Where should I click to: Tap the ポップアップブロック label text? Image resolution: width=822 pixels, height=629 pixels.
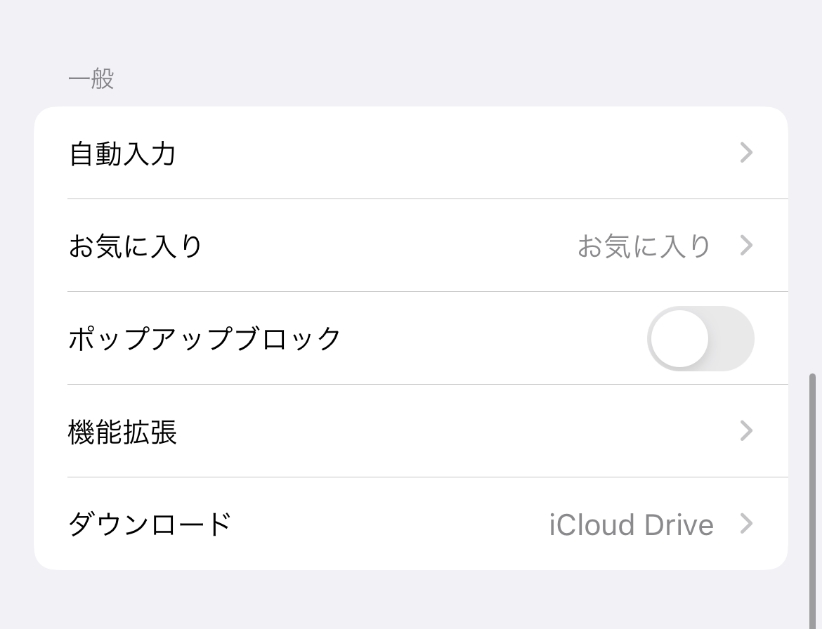(205, 338)
